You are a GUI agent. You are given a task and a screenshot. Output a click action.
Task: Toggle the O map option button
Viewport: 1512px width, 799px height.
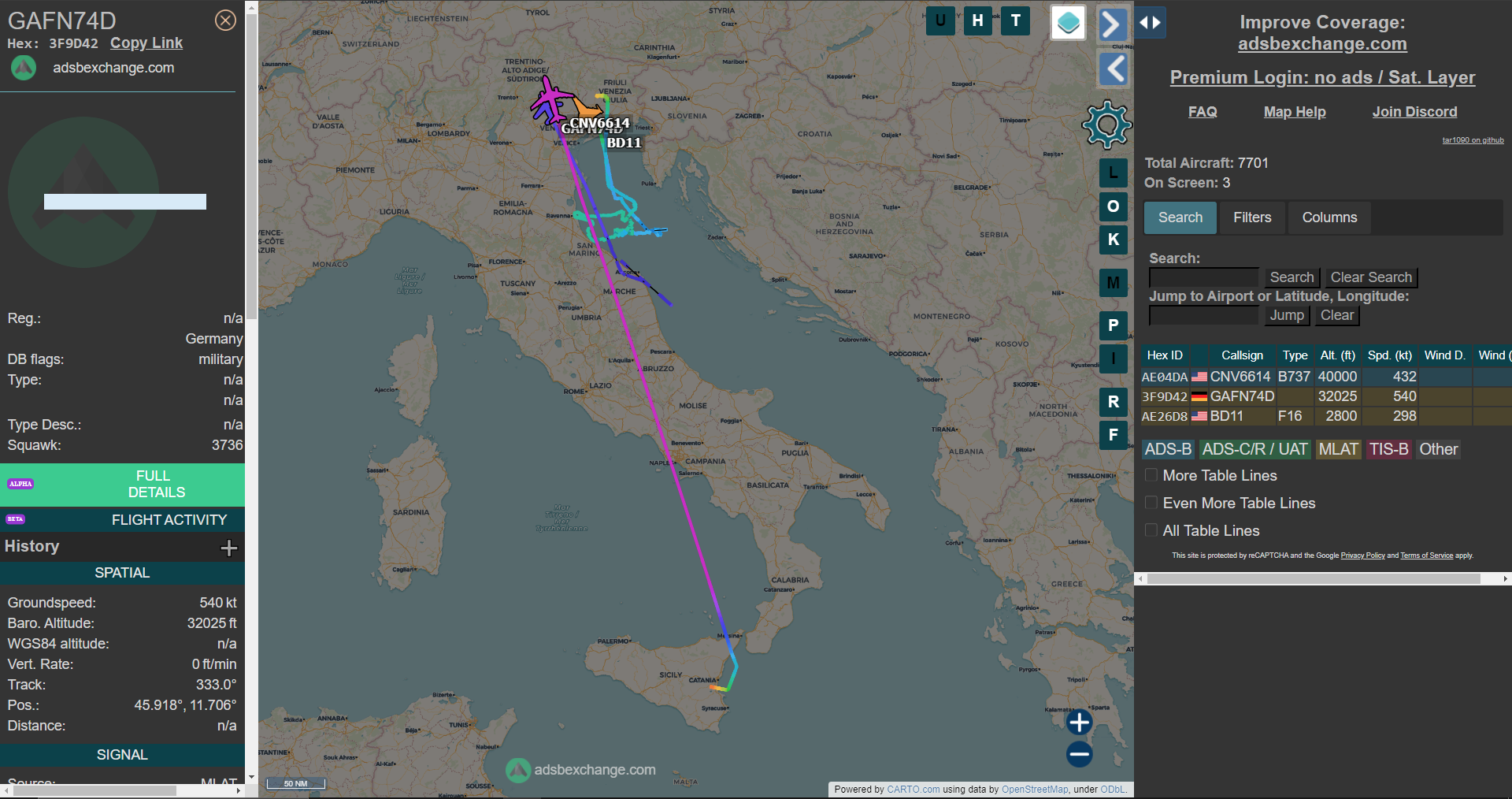click(x=1113, y=206)
